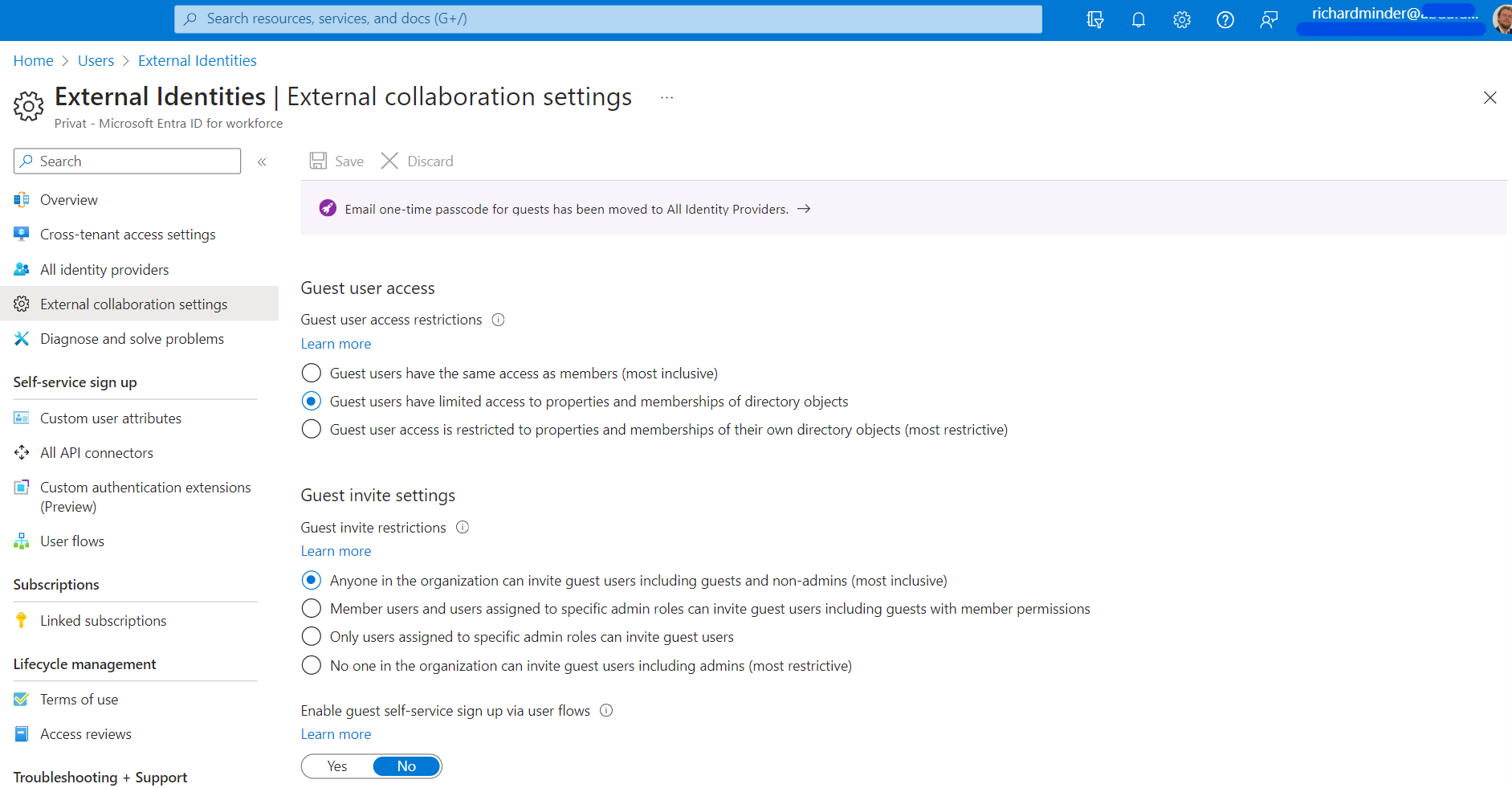Click the Discard button
The height and width of the screenshot is (788, 1512).
coord(418,161)
